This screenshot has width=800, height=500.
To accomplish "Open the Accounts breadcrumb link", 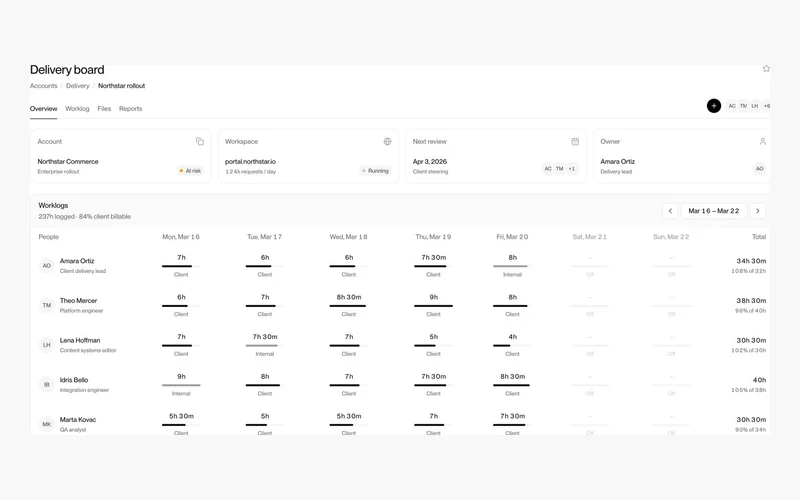I will pyautogui.click(x=43, y=86).
